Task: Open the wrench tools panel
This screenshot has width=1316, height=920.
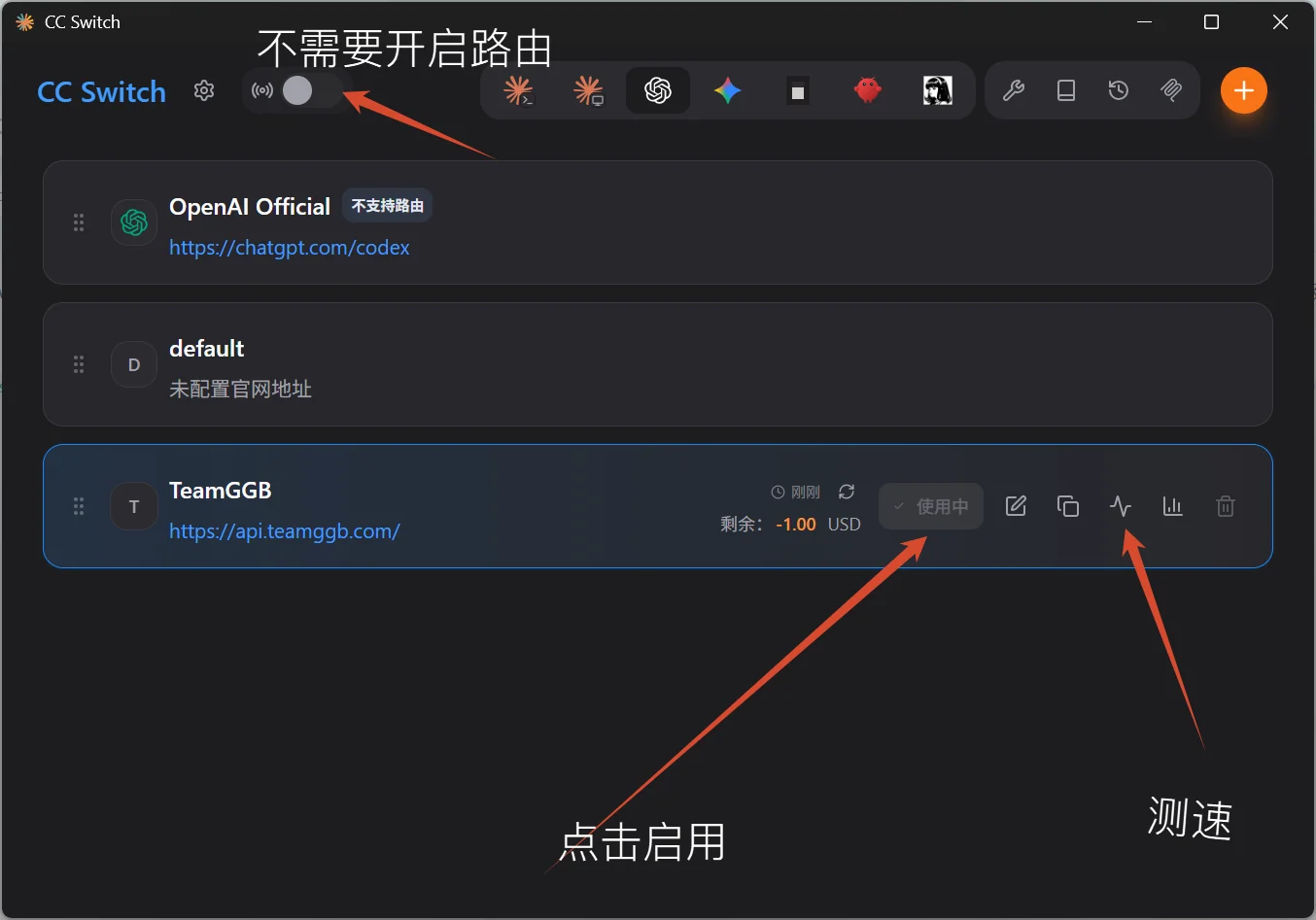Action: point(1014,90)
